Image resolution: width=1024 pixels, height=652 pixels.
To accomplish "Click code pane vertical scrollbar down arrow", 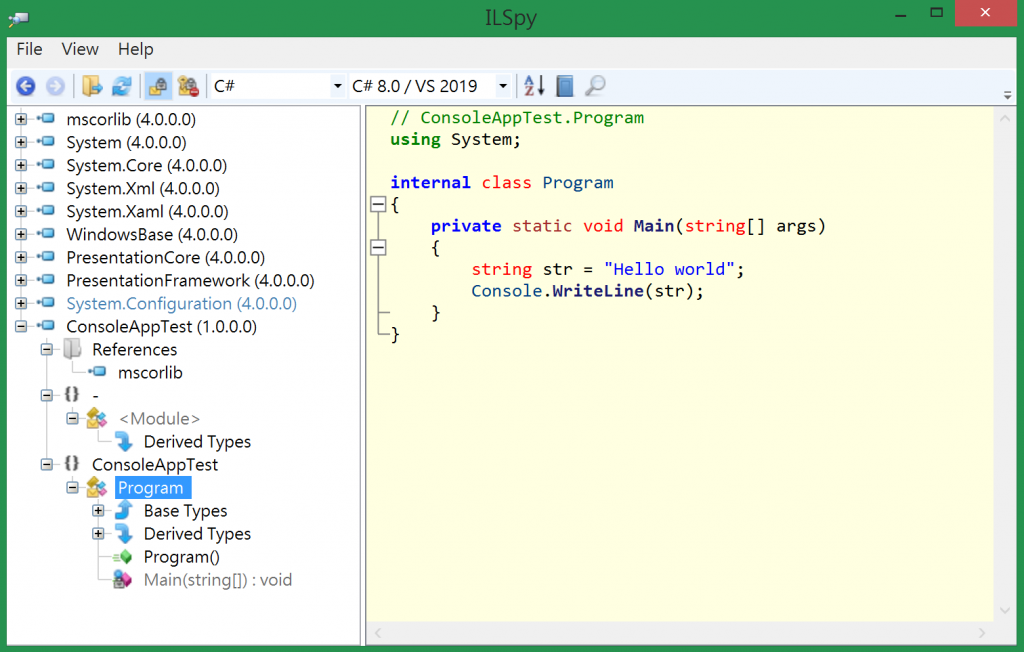I will point(1005,610).
